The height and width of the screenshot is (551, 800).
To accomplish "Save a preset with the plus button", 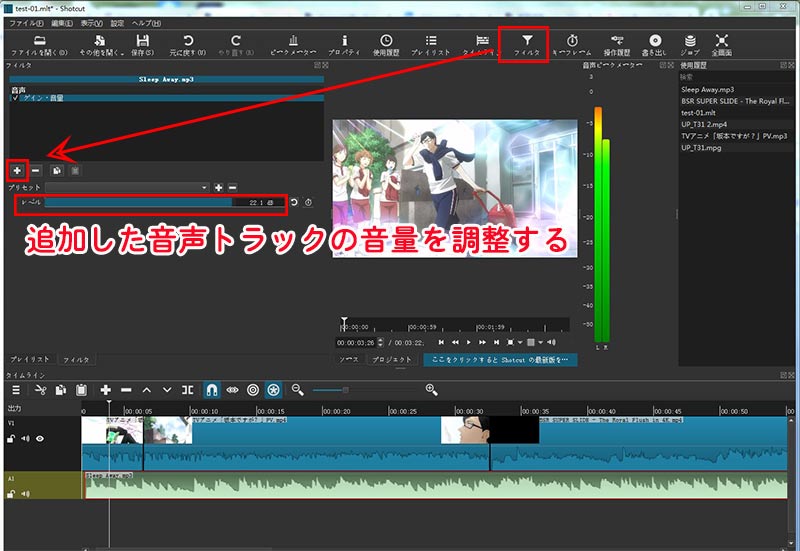I will [x=218, y=188].
